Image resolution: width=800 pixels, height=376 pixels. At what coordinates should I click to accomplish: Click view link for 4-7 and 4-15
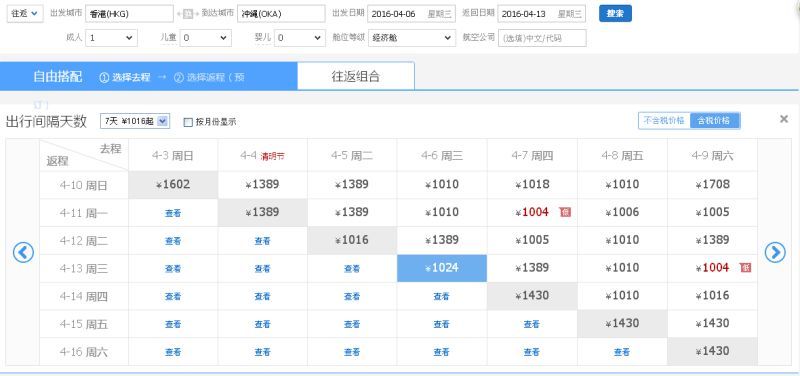tap(532, 324)
